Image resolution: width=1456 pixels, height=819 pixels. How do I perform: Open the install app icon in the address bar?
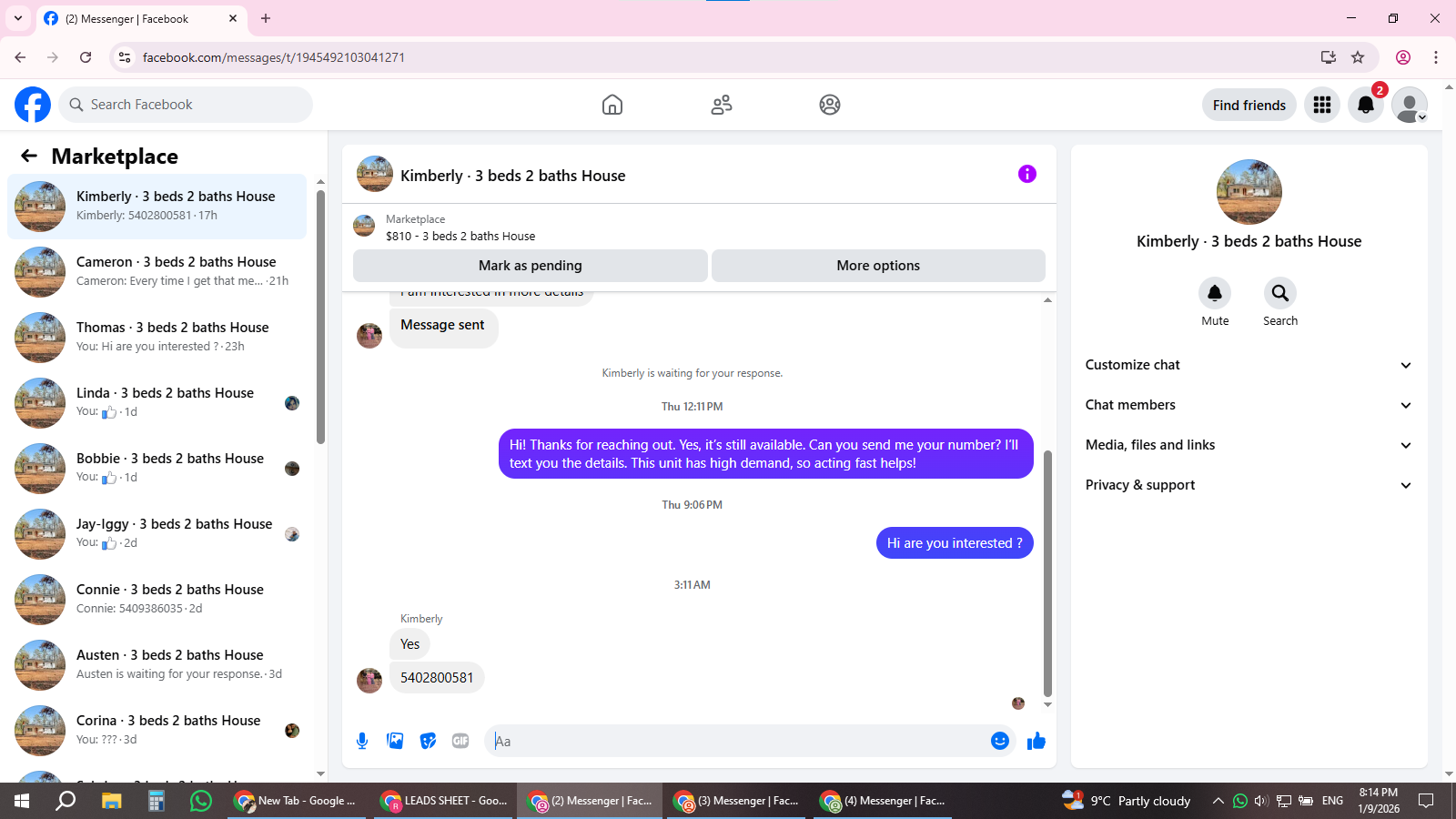click(x=1329, y=57)
